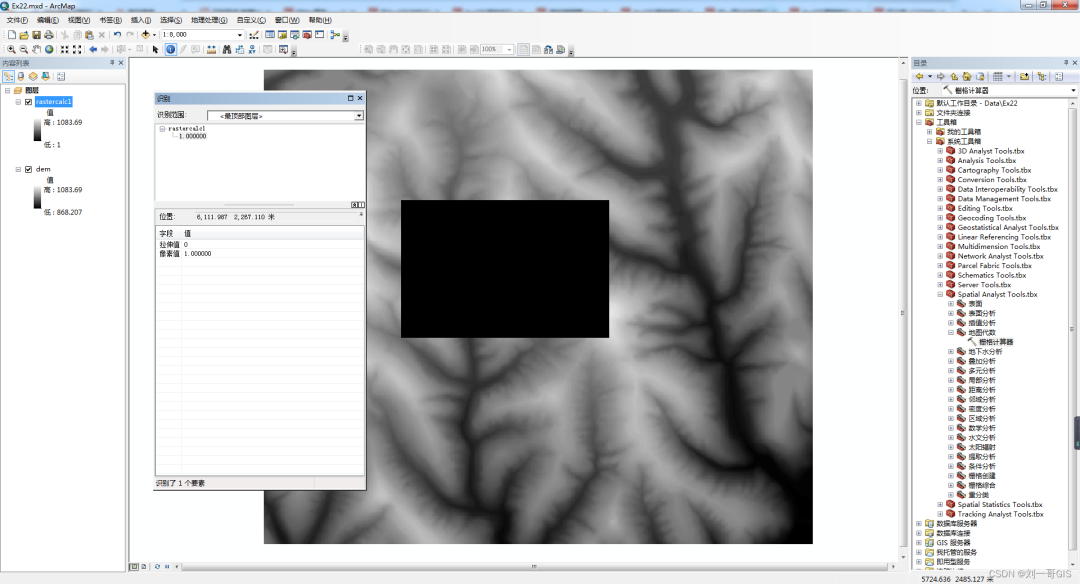
Task: Click the Go To XY icon
Action: click(252, 50)
